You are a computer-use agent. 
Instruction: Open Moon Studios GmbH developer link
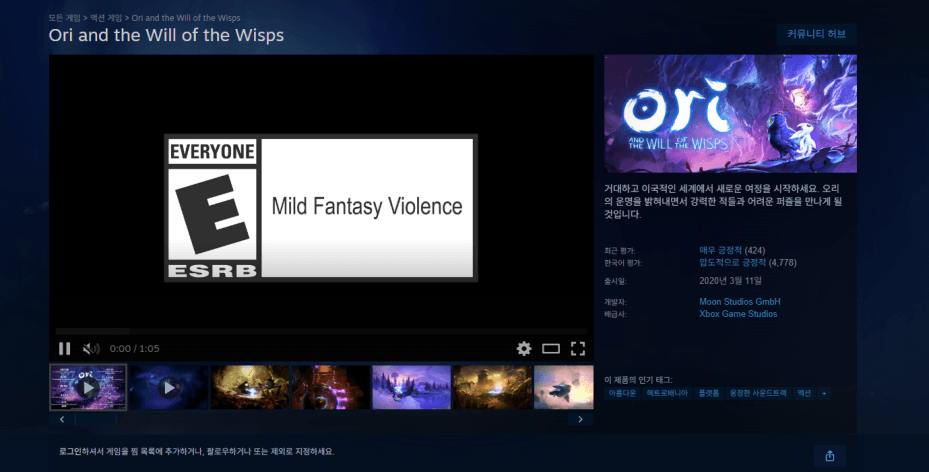[x=739, y=301]
